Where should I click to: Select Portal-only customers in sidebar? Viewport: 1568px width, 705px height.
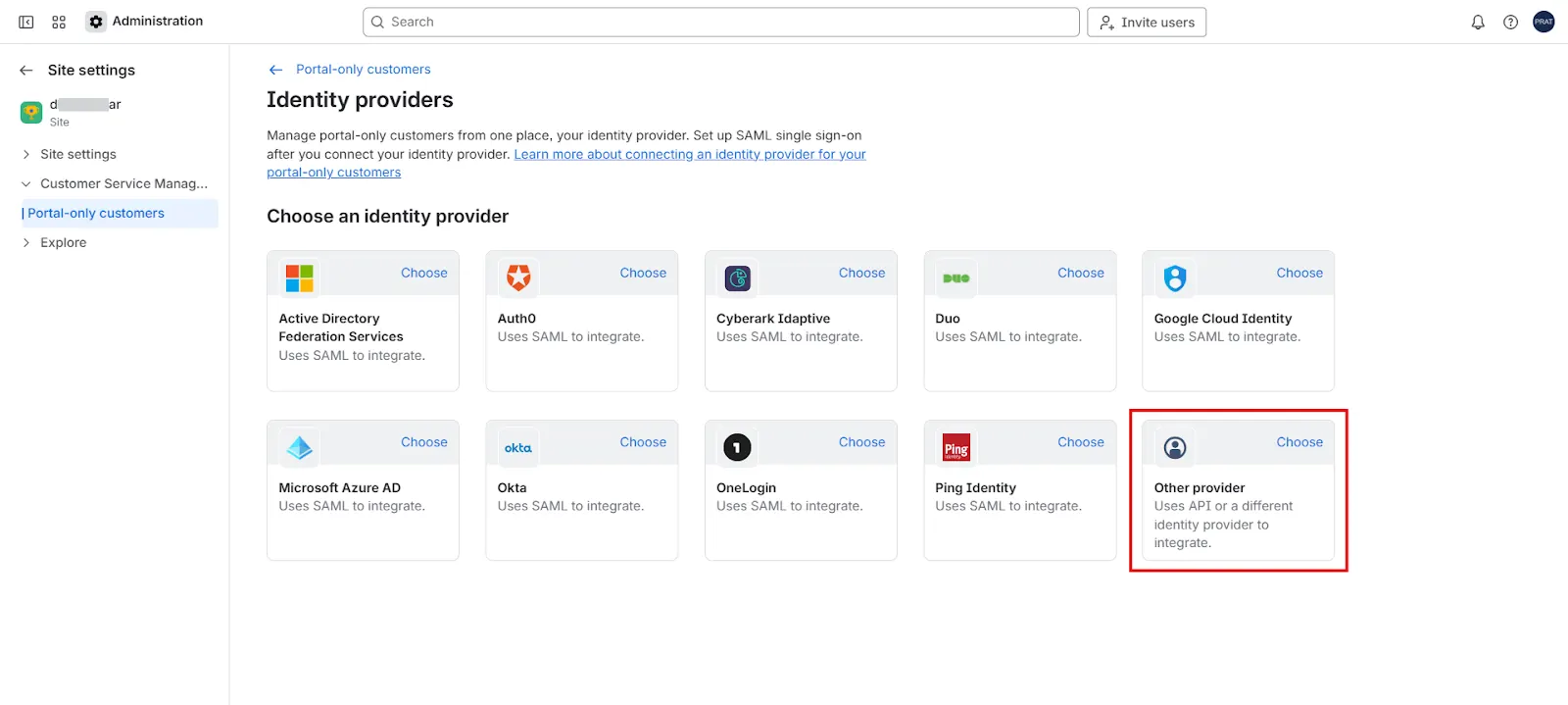(120, 214)
